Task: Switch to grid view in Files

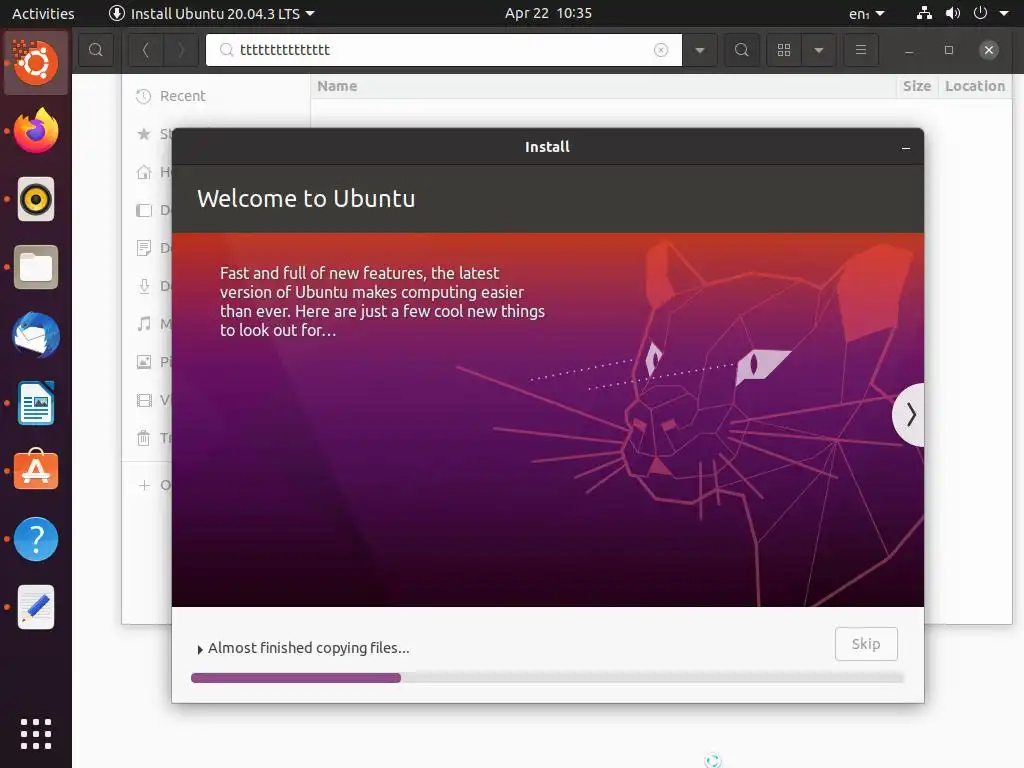Action: [784, 50]
